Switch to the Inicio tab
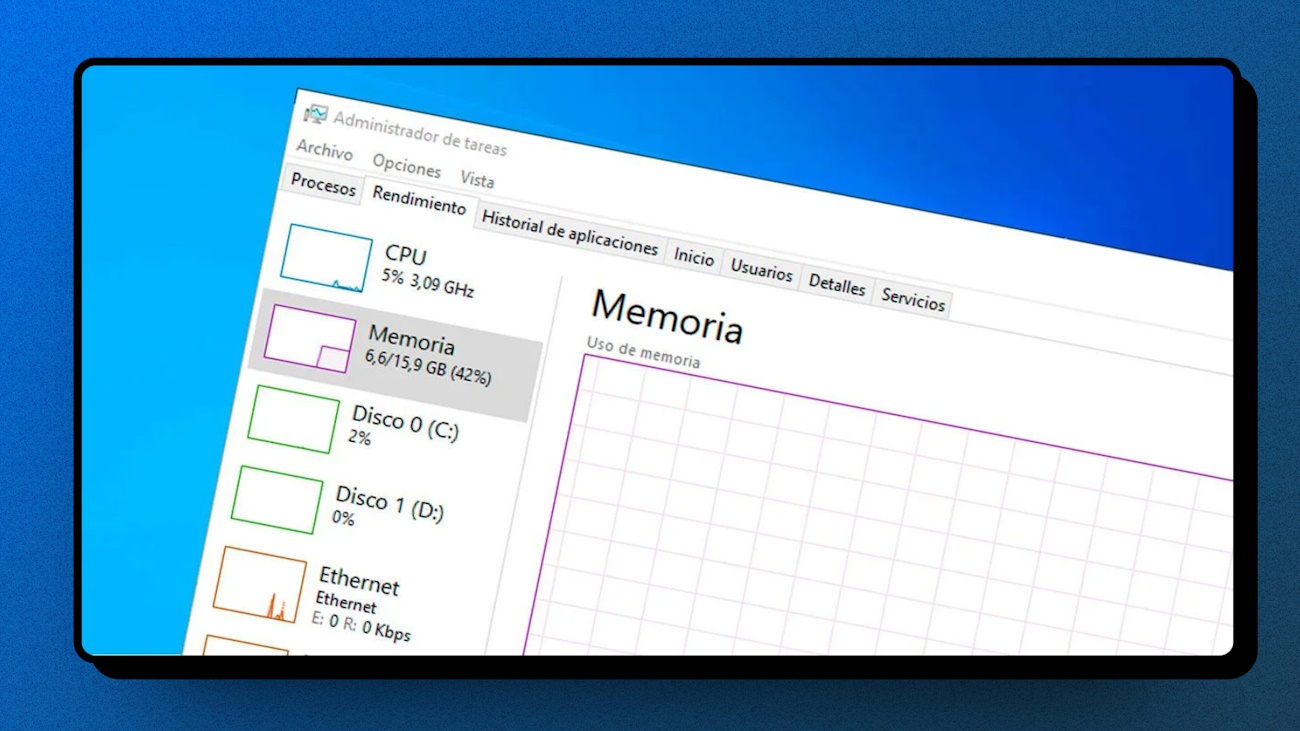 click(x=694, y=257)
